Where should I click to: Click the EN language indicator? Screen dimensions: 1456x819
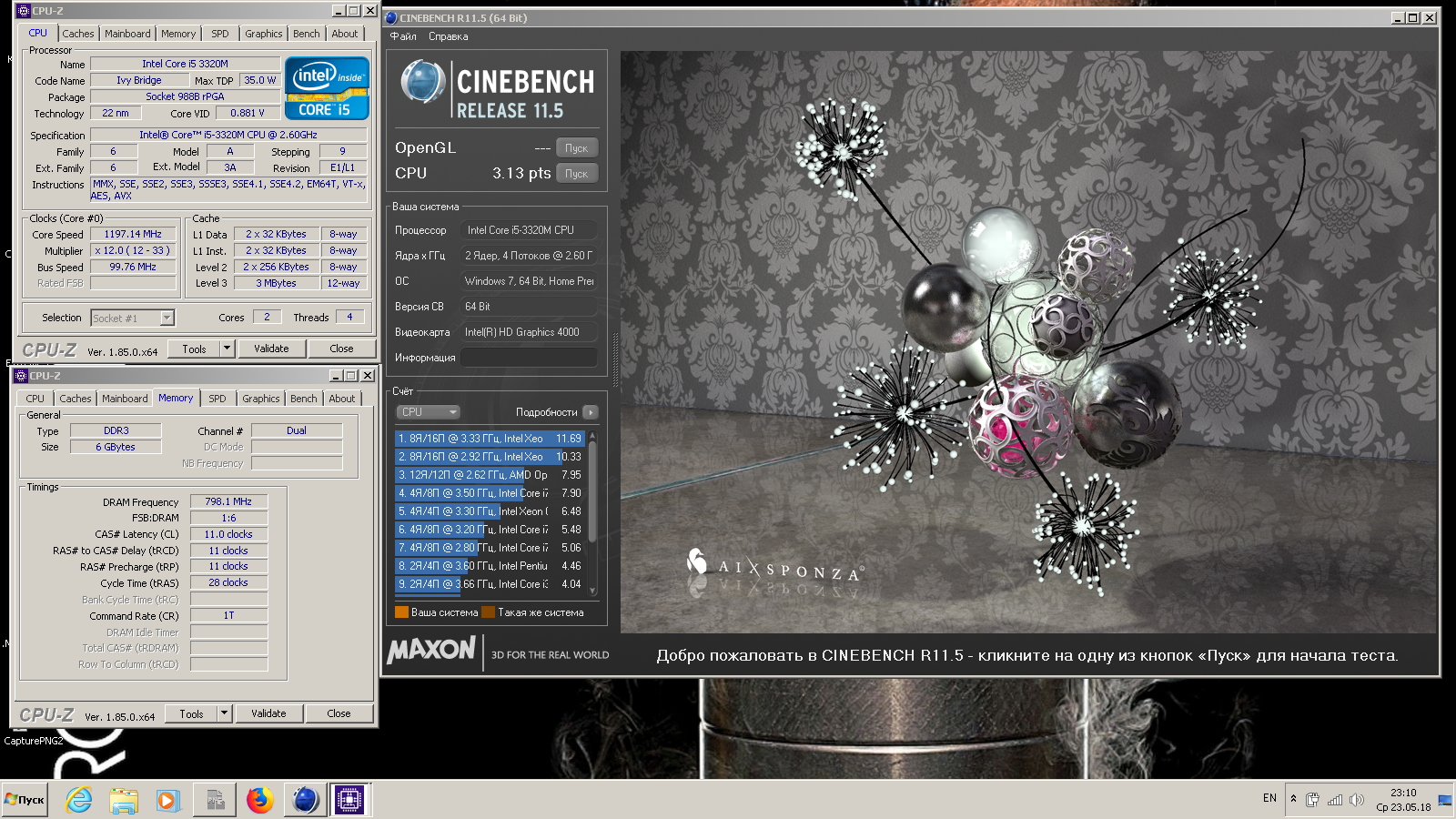point(1269,798)
